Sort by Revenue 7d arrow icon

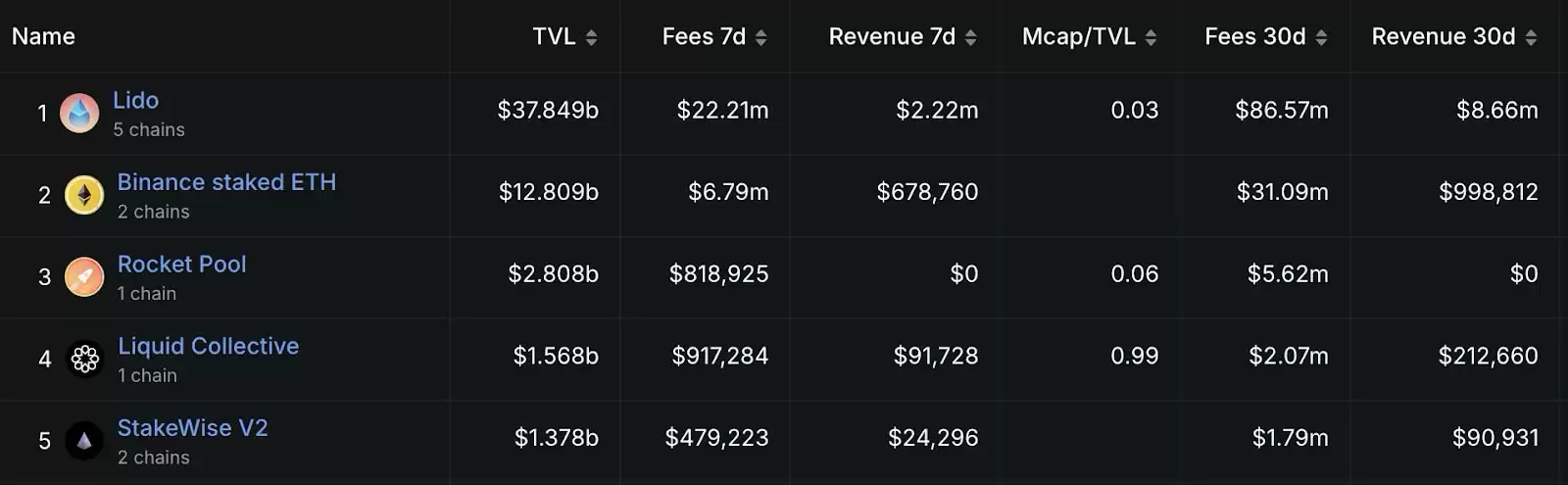[970, 37]
